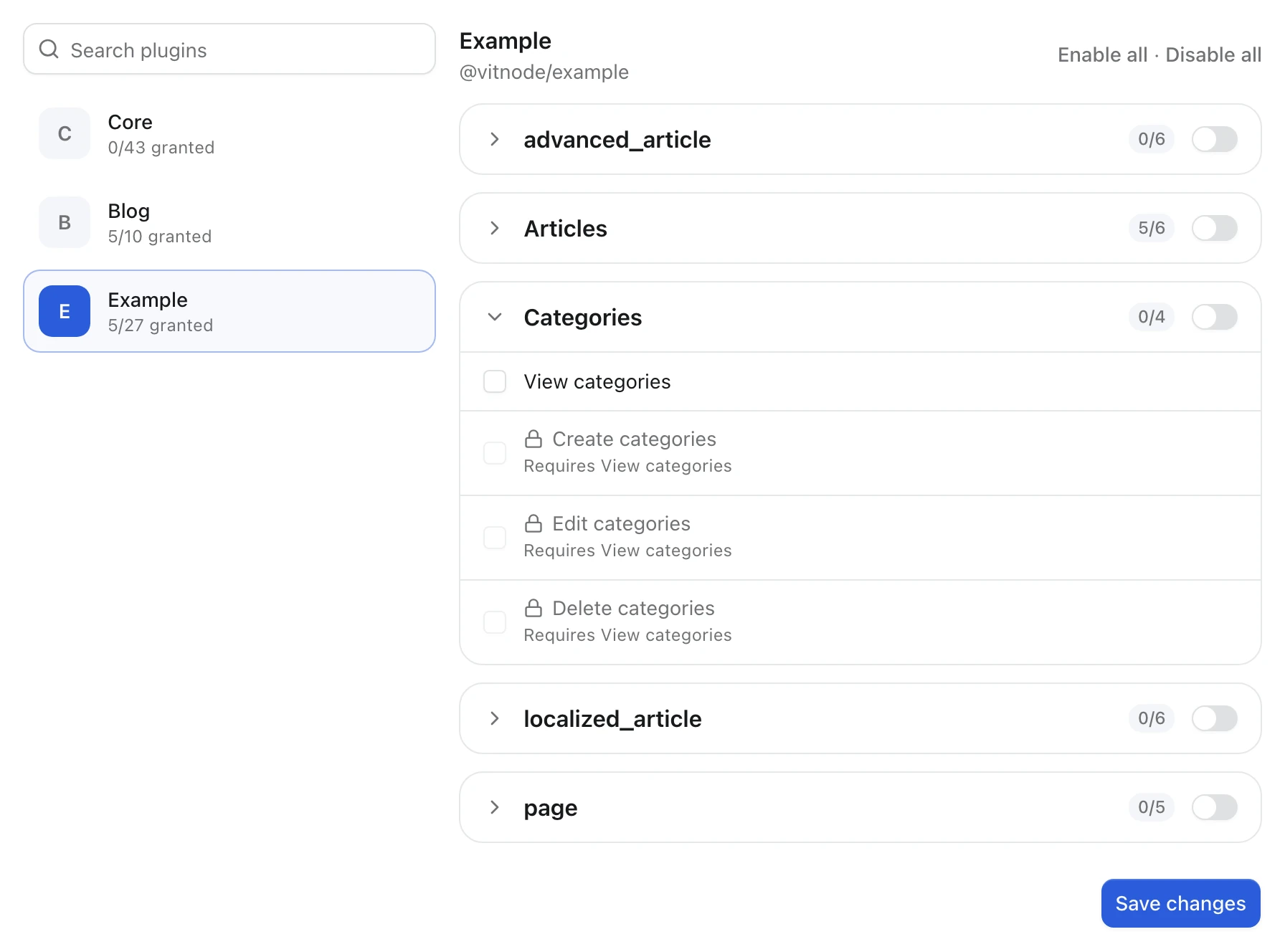
Task: Click the '5/10 granted' text
Action: [160, 236]
